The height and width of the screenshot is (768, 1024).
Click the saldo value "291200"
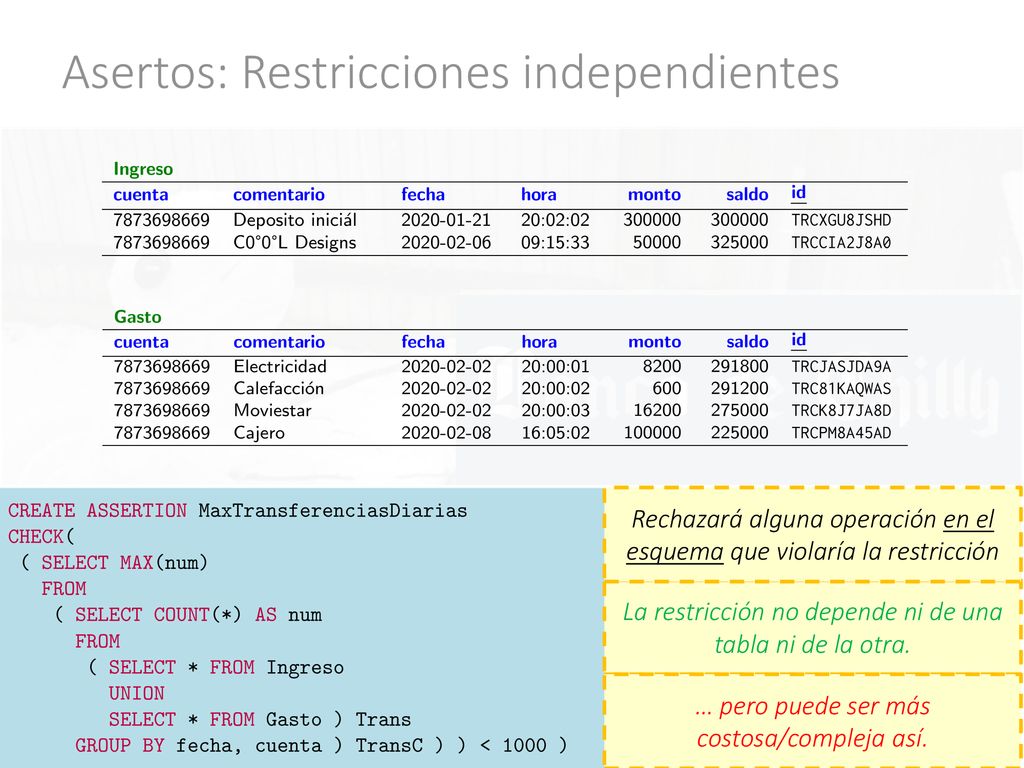click(739, 389)
